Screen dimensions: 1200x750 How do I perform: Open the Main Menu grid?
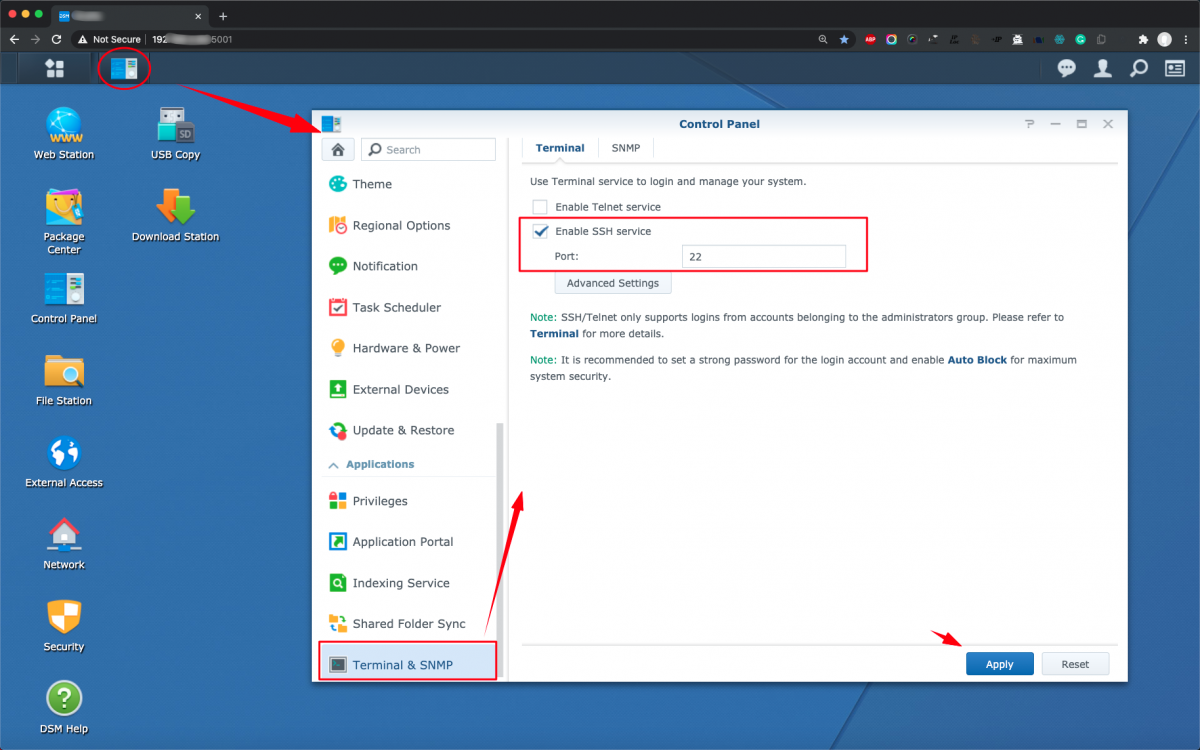click(55, 68)
